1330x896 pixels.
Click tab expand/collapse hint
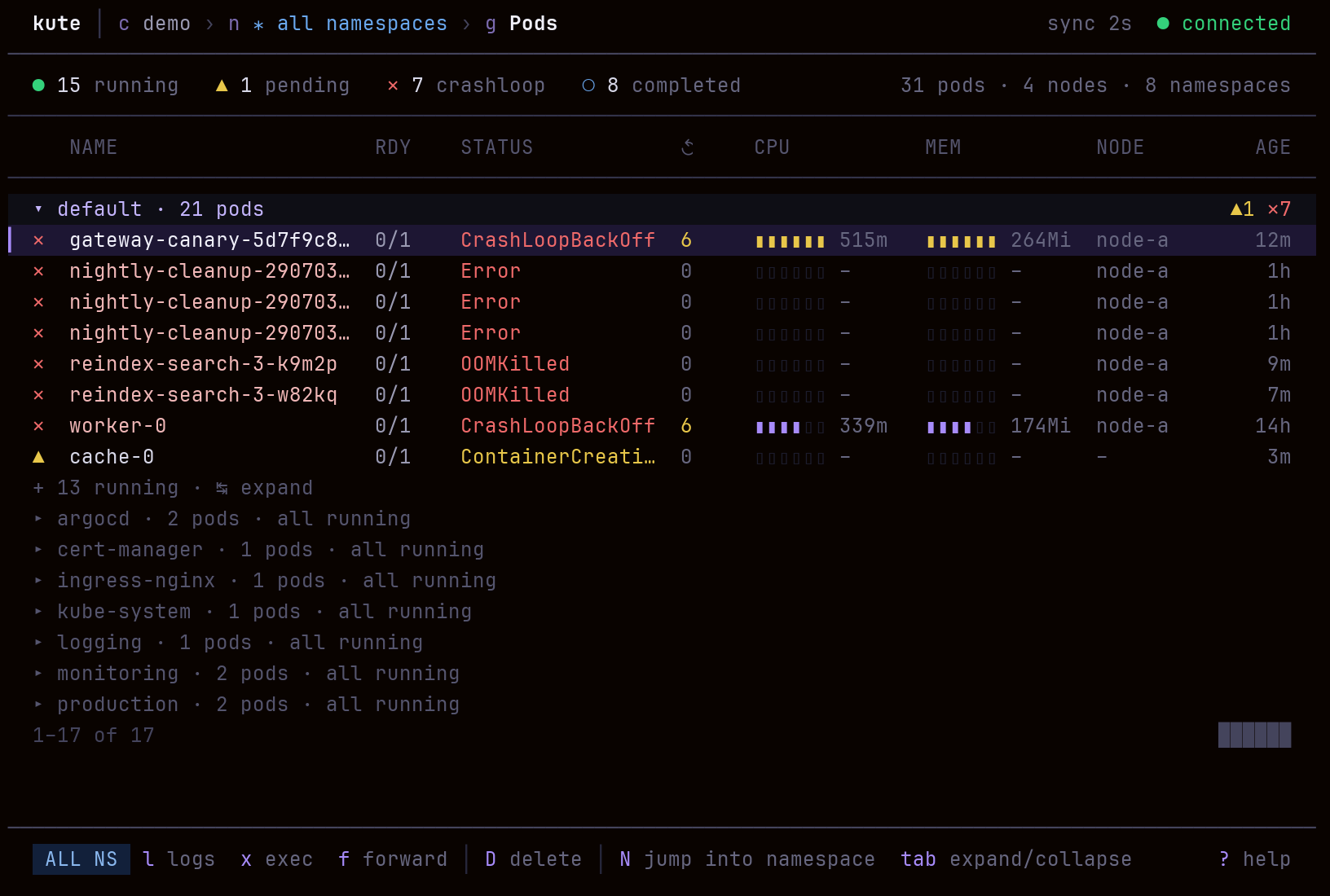pos(1016,859)
